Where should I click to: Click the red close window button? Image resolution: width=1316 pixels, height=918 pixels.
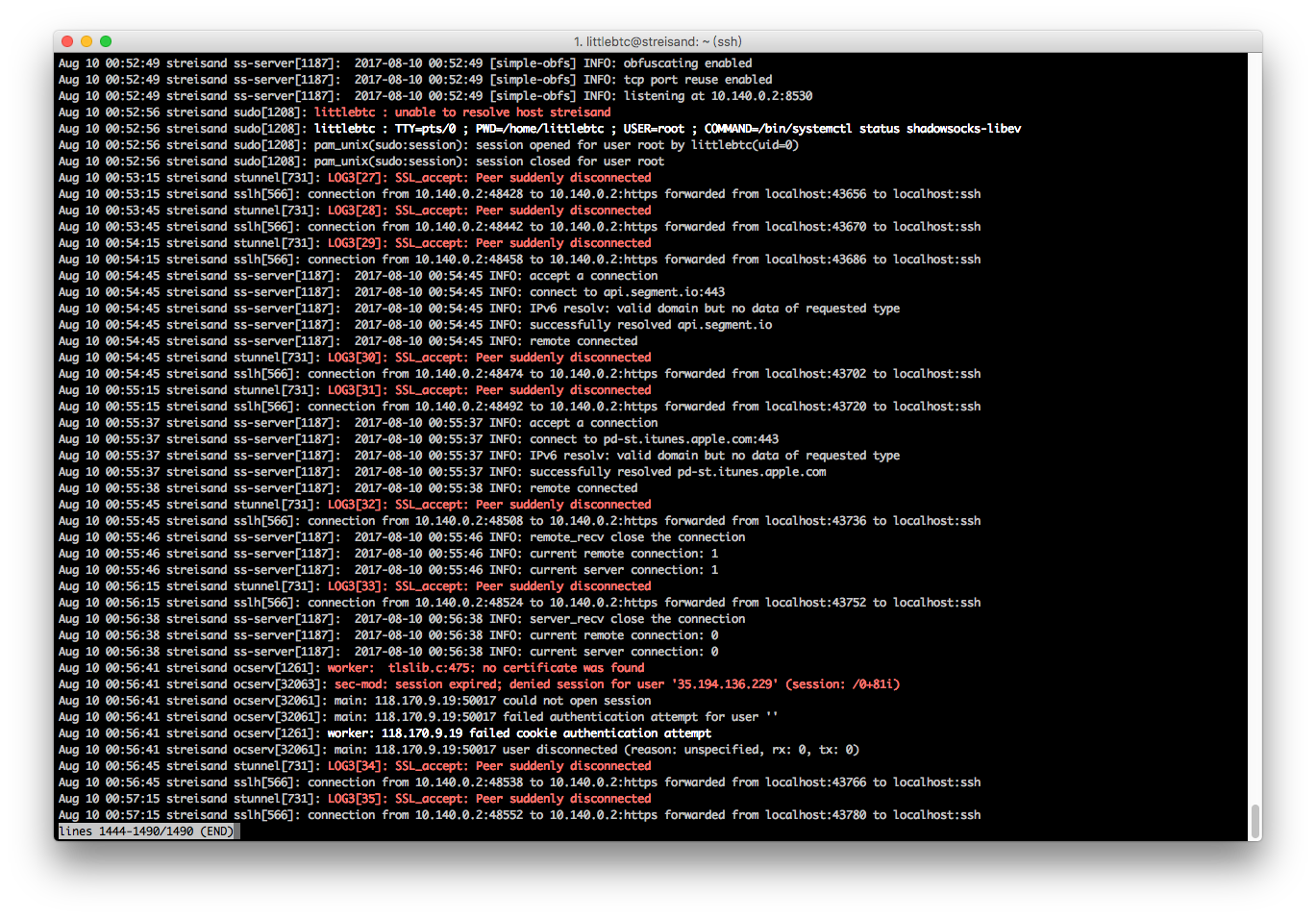tap(67, 41)
